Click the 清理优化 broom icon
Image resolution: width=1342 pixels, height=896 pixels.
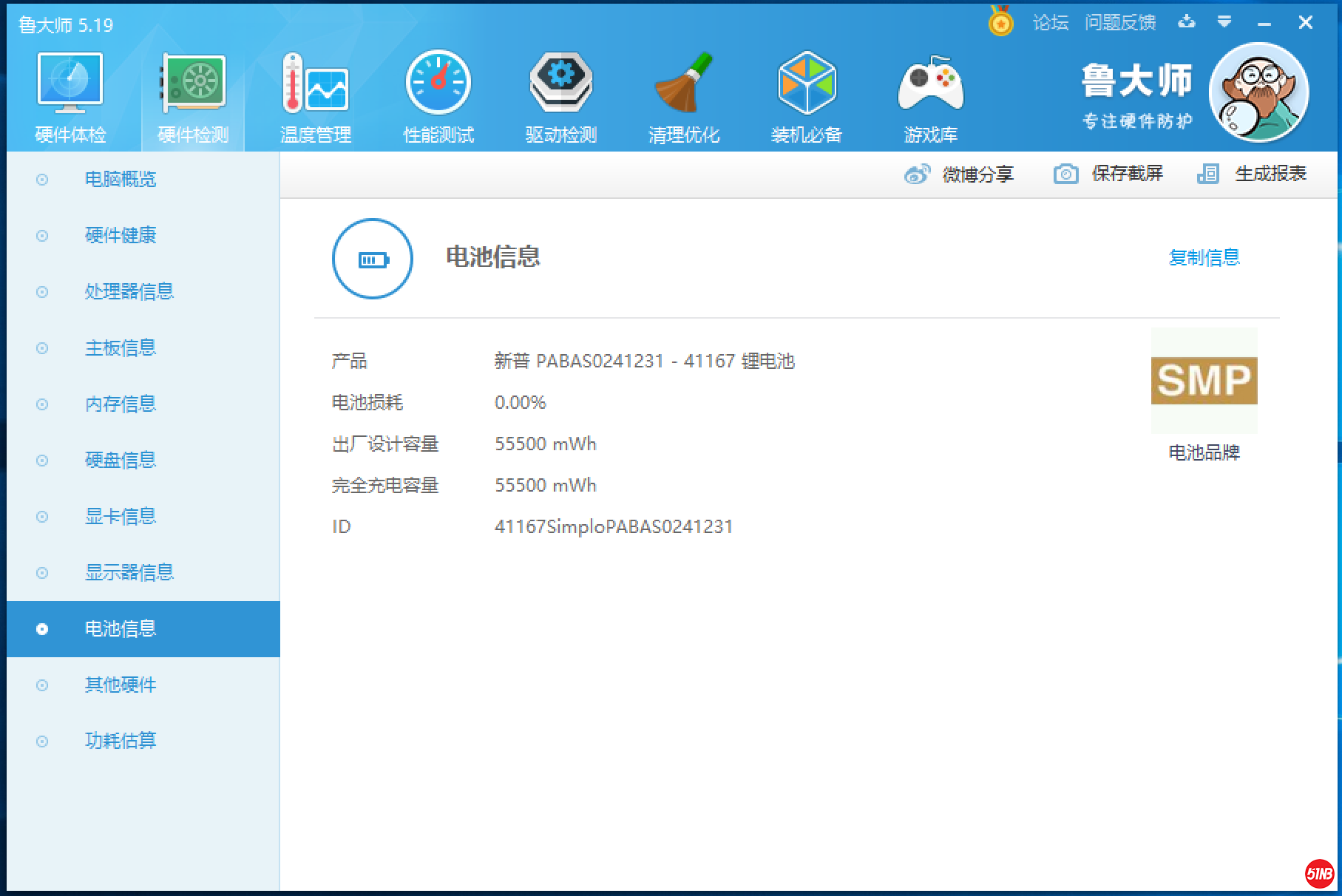[684, 84]
